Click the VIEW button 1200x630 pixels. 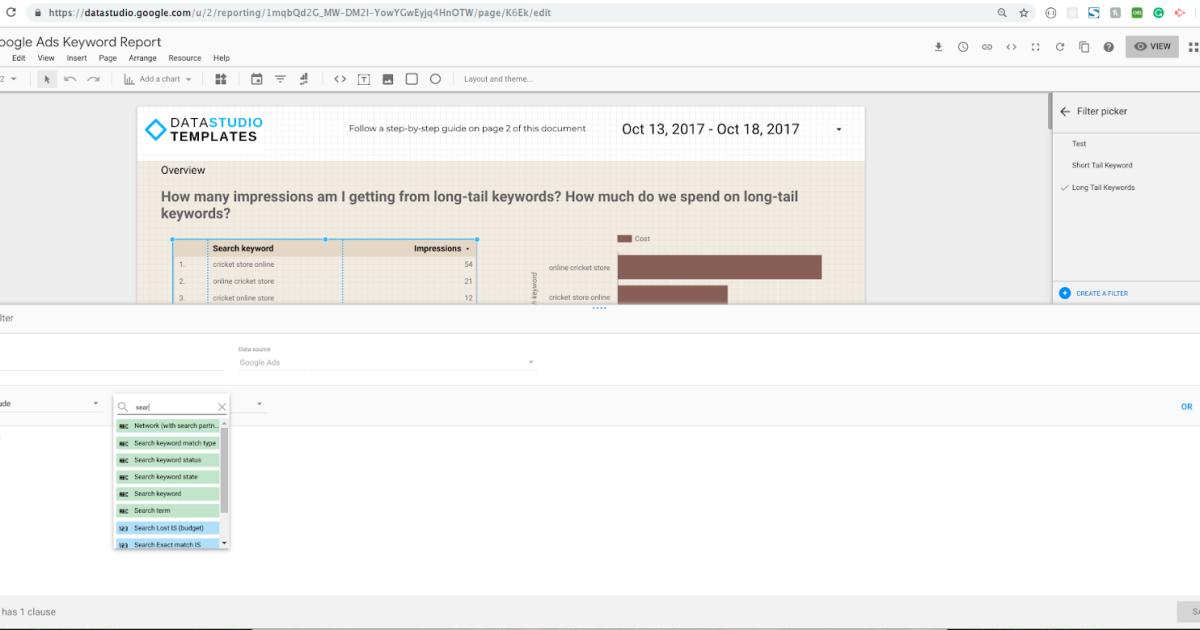click(x=1152, y=46)
